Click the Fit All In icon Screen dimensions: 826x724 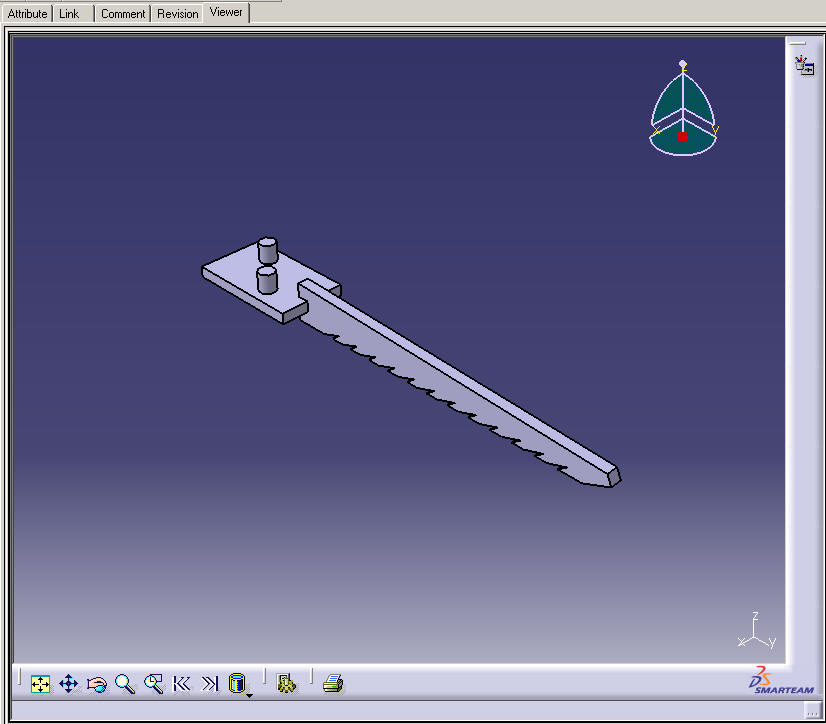[41, 684]
